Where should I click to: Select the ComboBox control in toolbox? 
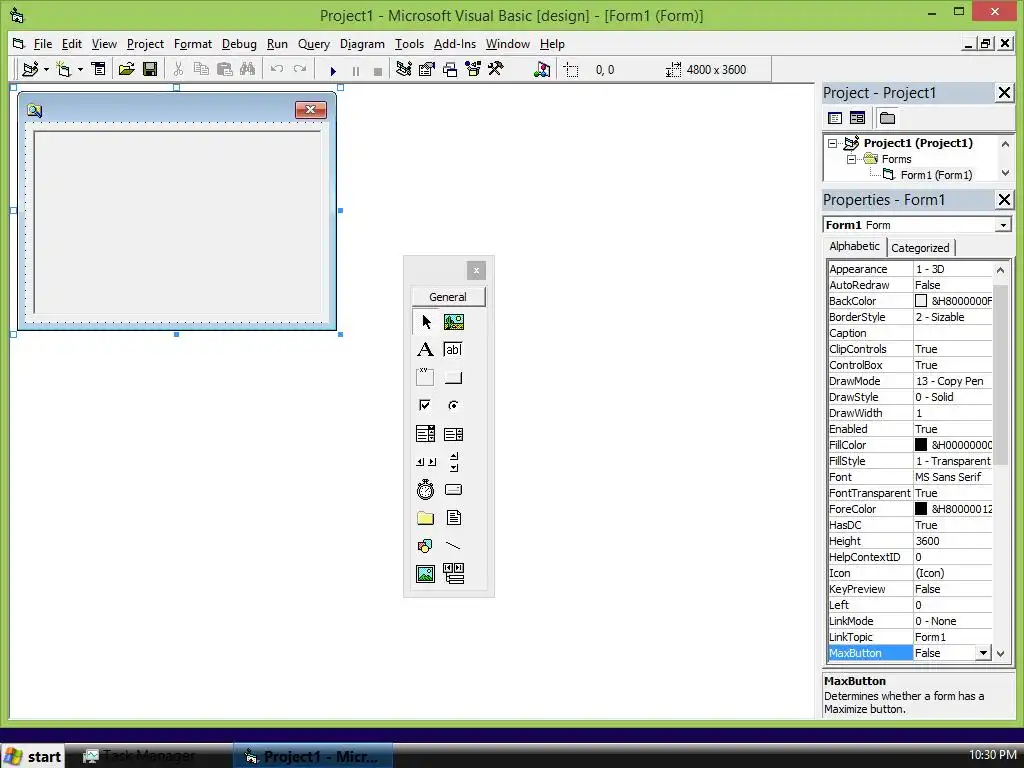tap(425, 434)
